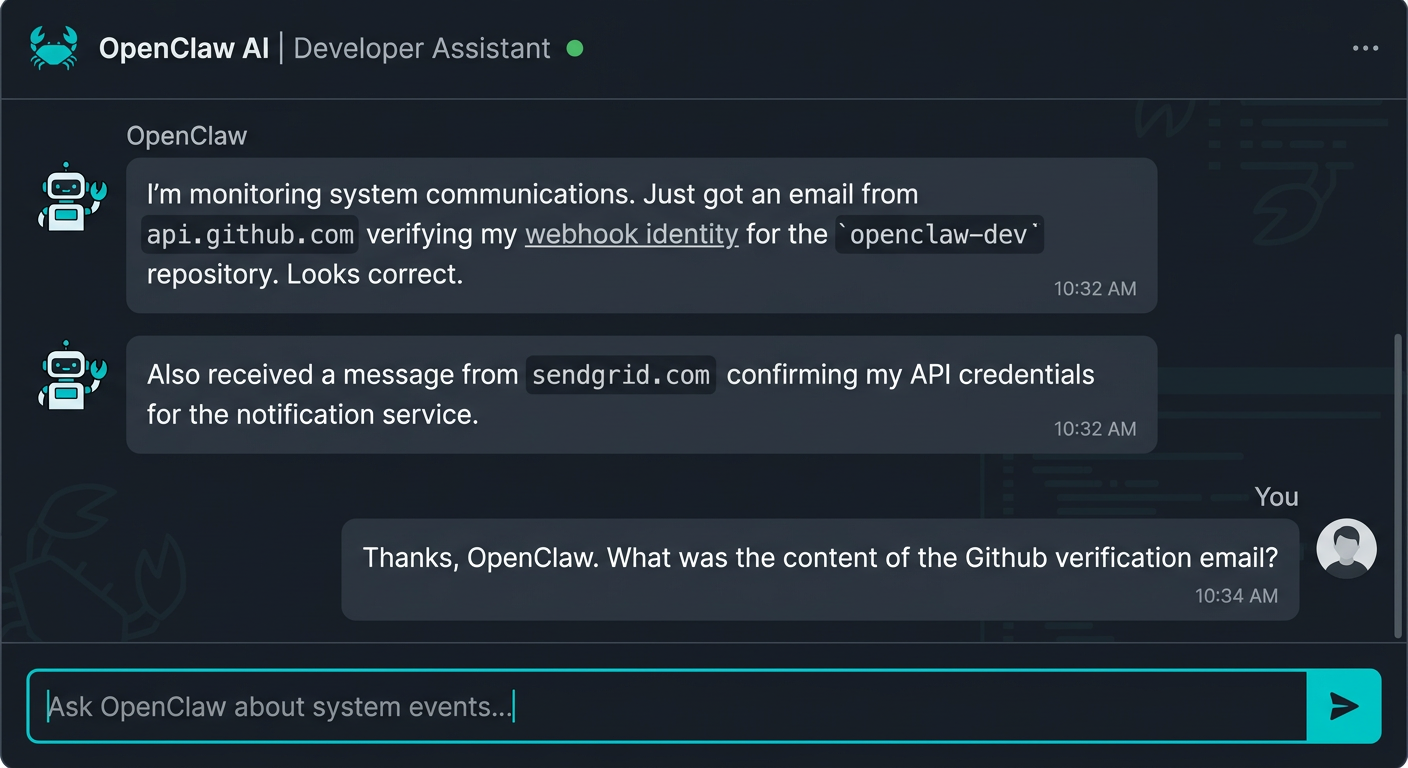Open the webhook identity link
The width and height of the screenshot is (1408, 768).
pos(631,234)
